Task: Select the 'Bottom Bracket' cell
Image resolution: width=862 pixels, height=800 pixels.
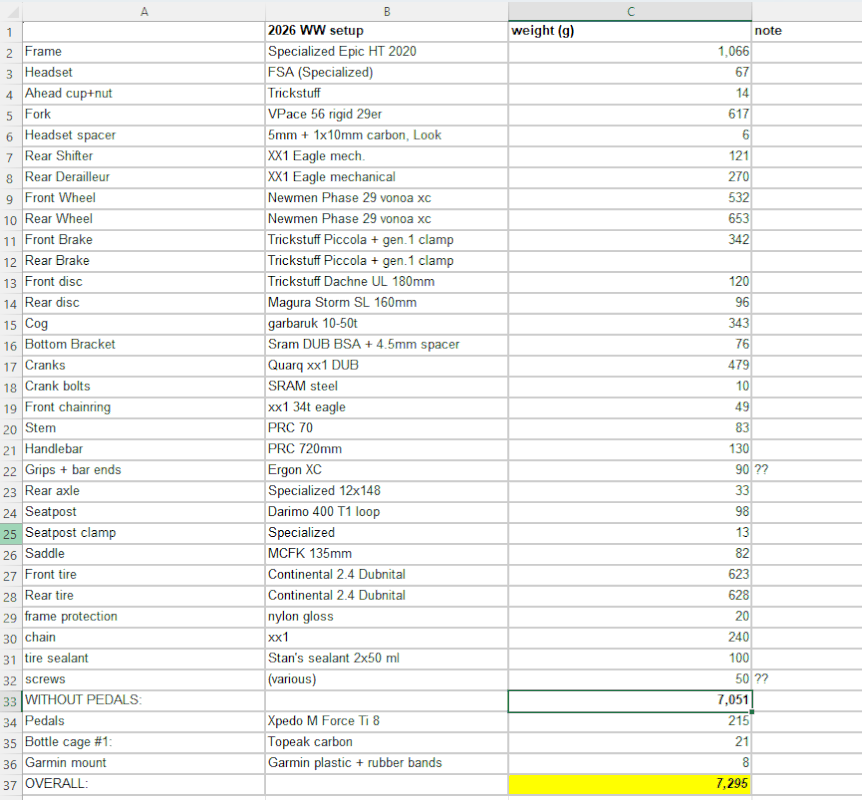Action: (x=144, y=345)
